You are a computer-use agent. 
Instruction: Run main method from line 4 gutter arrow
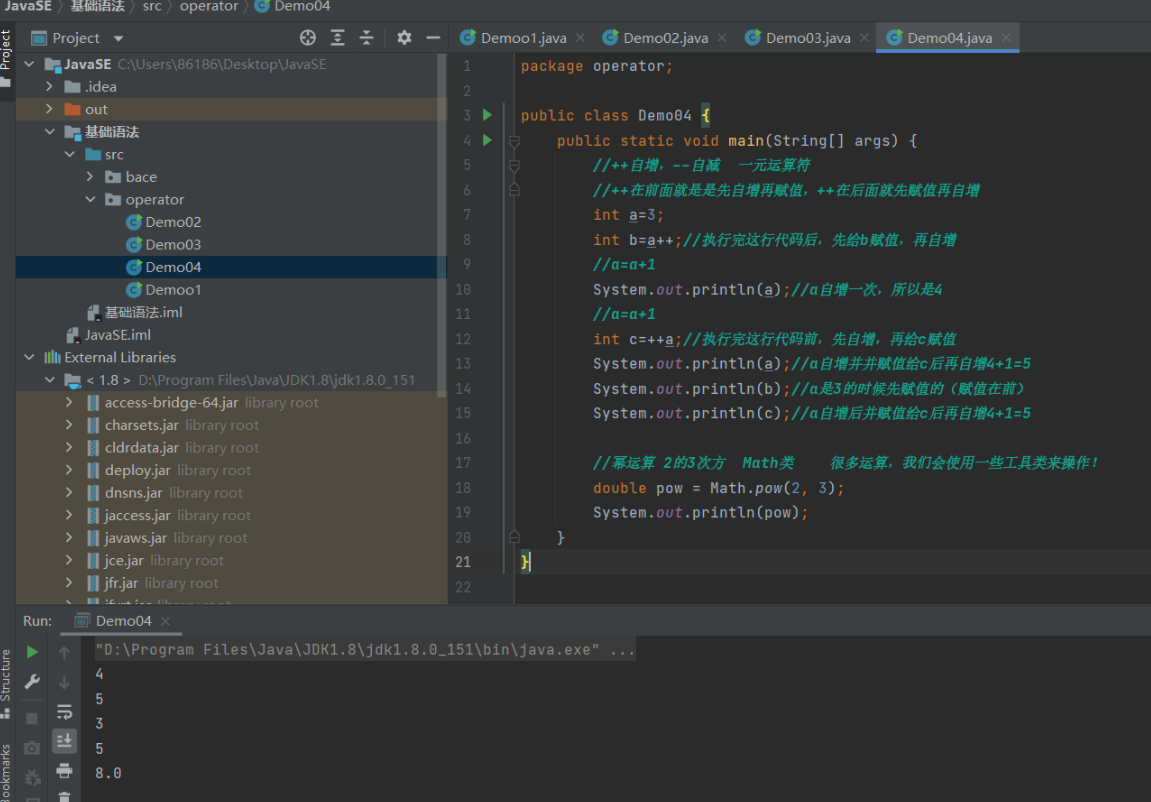(x=487, y=140)
